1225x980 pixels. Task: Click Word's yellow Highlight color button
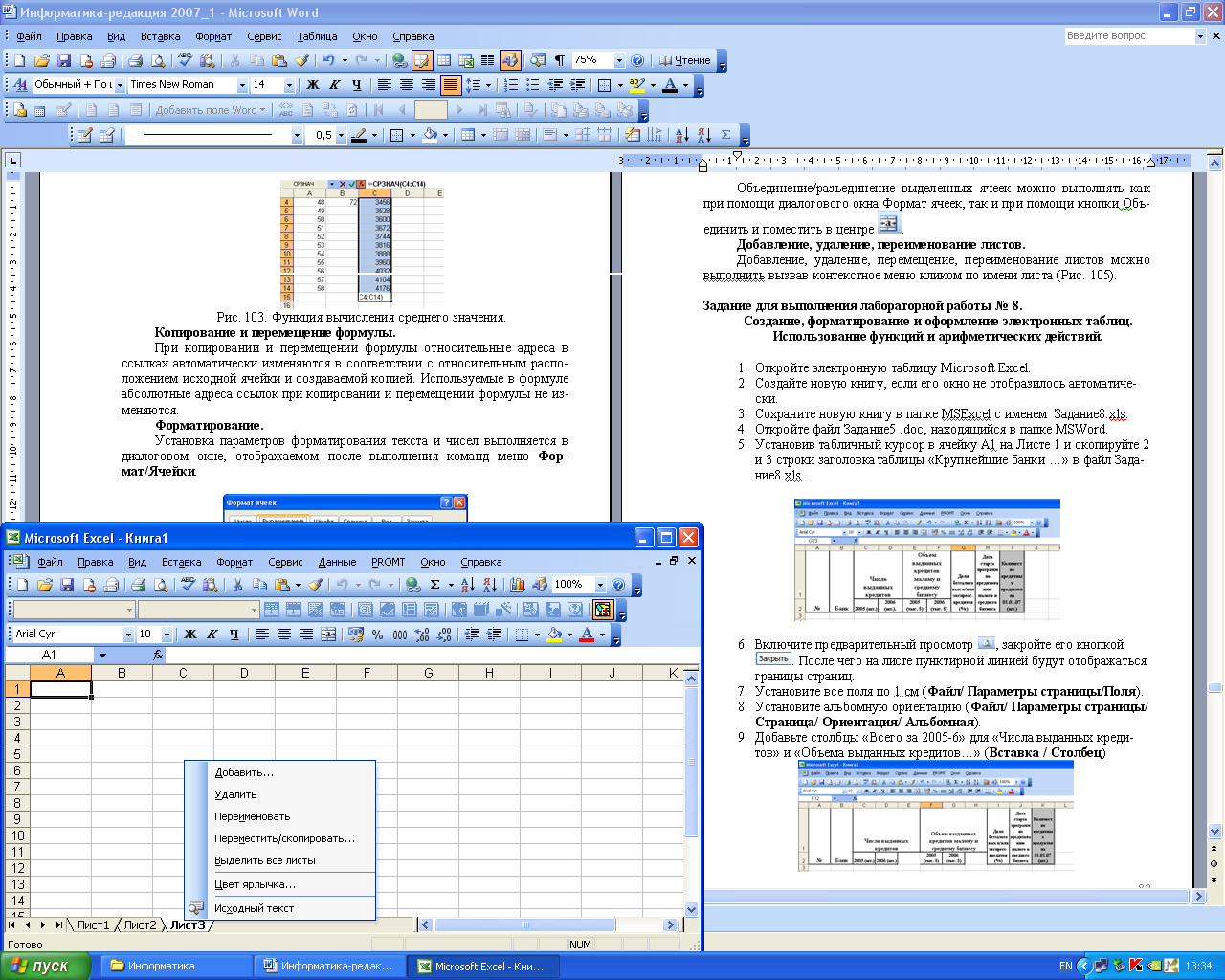pos(637,85)
